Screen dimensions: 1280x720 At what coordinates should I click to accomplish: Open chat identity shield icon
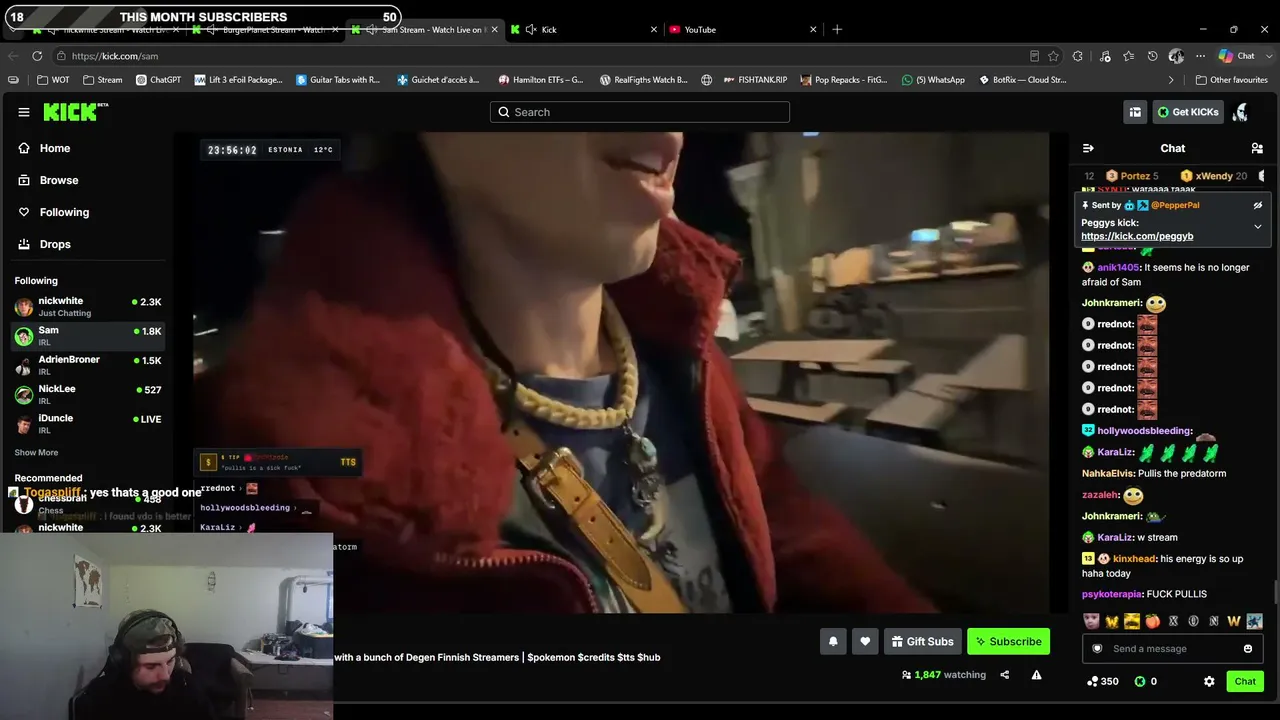(1097, 649)
